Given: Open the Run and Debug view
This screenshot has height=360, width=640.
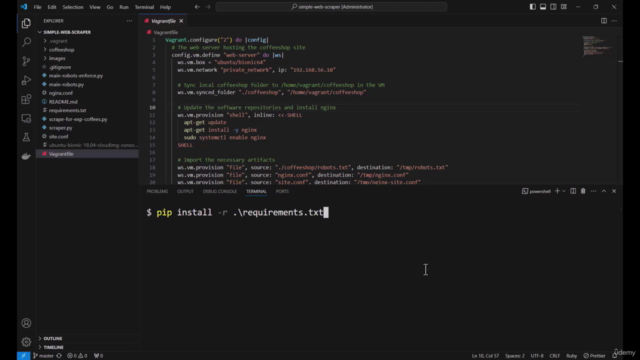Looking at the screenshot, I should (x=26, y=80).
